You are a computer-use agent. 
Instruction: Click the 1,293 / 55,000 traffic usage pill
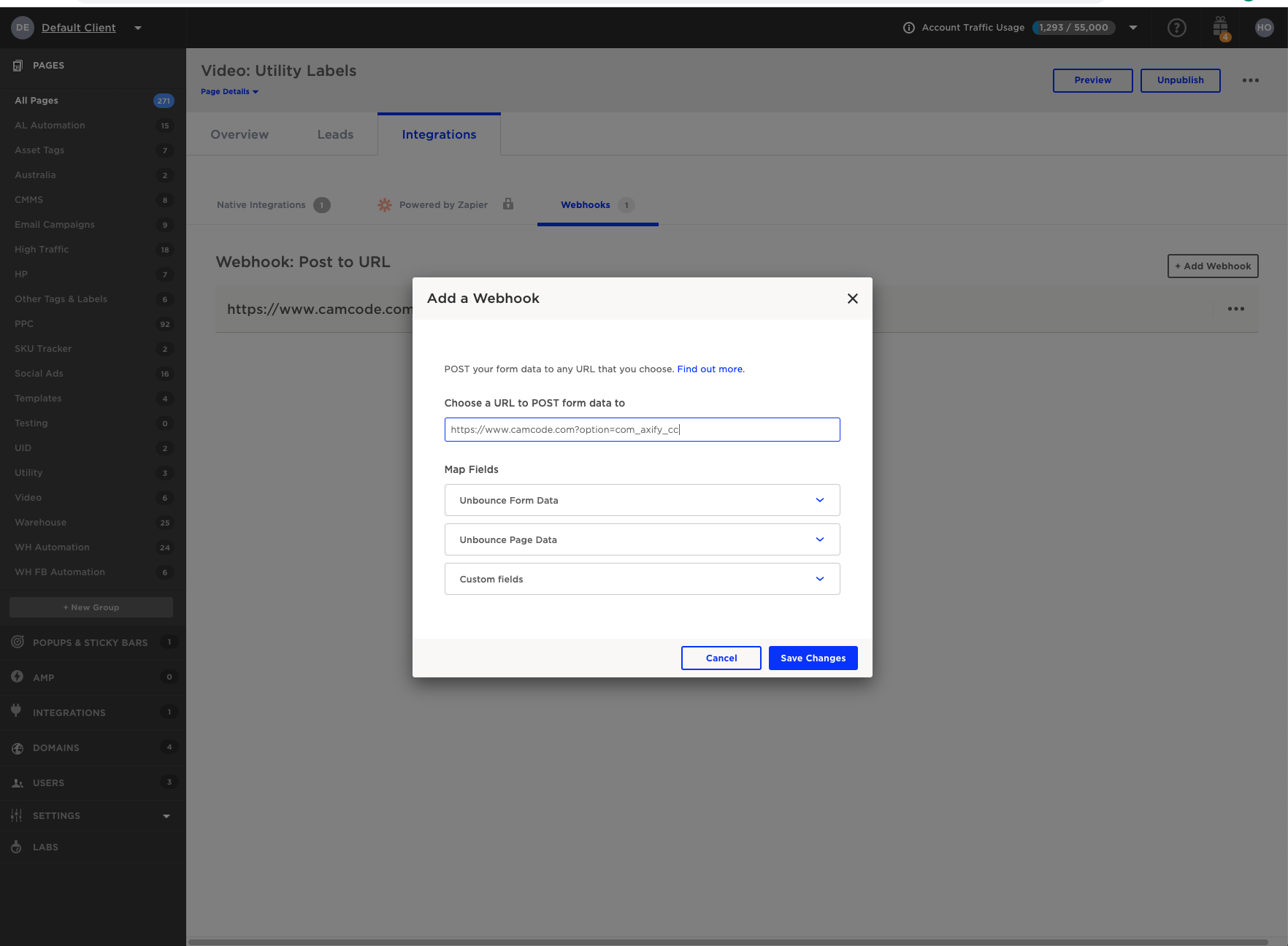[1073, 28]
